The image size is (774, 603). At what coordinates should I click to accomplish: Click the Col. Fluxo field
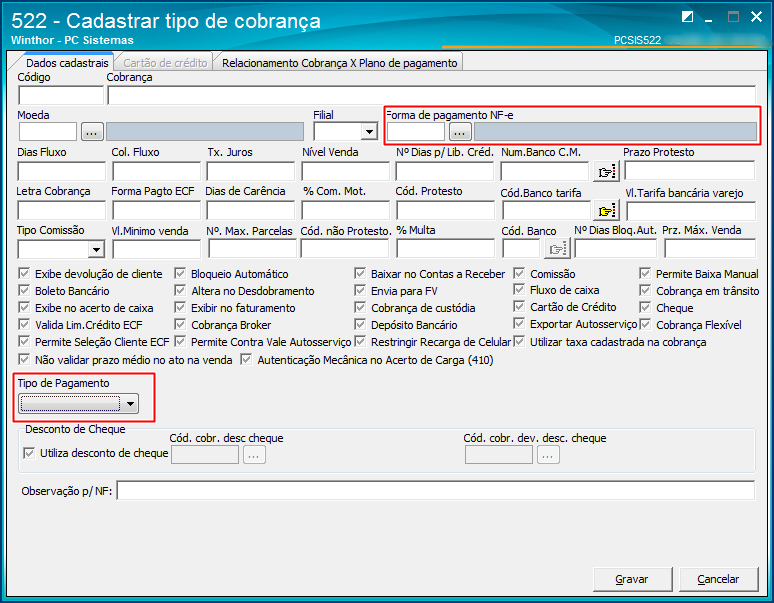(156, 172)
